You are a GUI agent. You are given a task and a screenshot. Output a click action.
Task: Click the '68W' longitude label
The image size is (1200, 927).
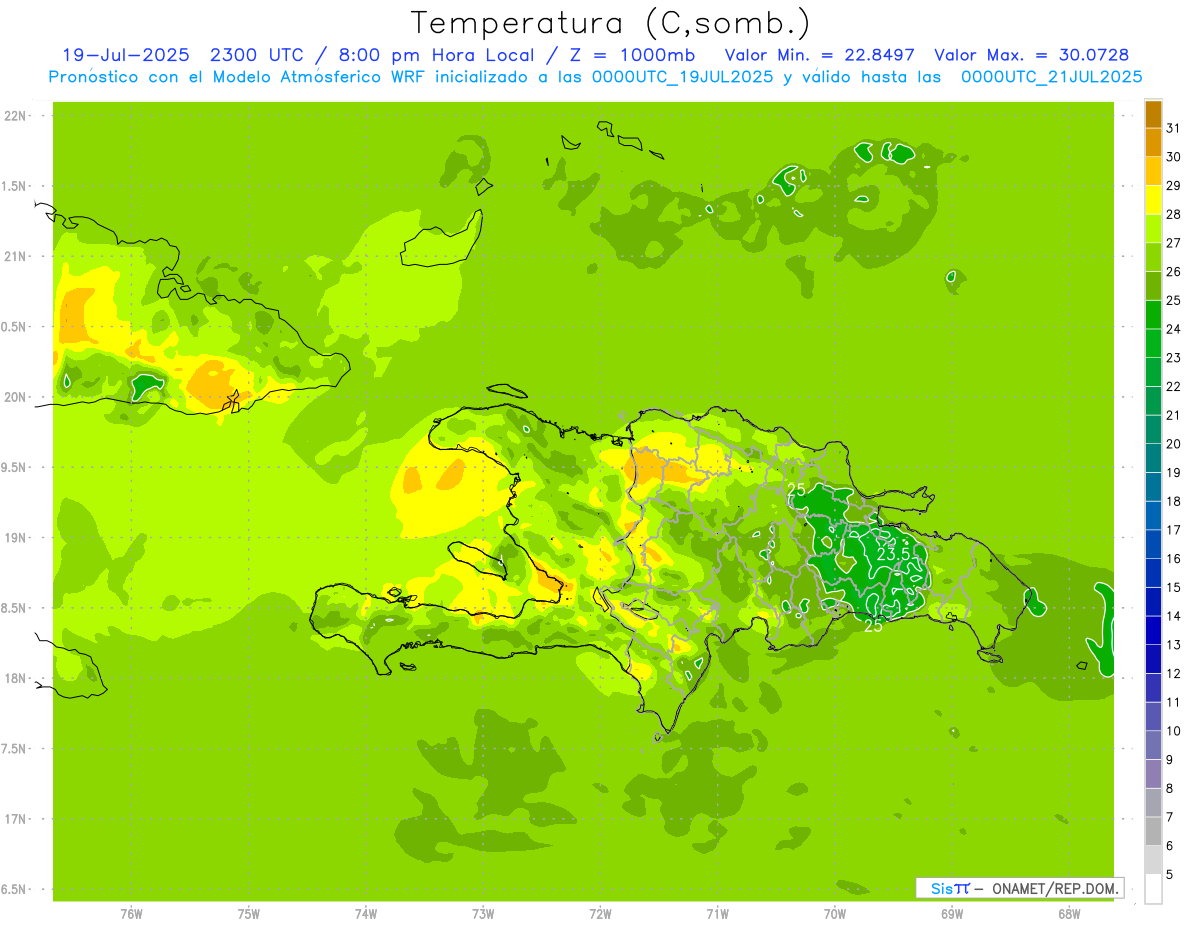1069,914
